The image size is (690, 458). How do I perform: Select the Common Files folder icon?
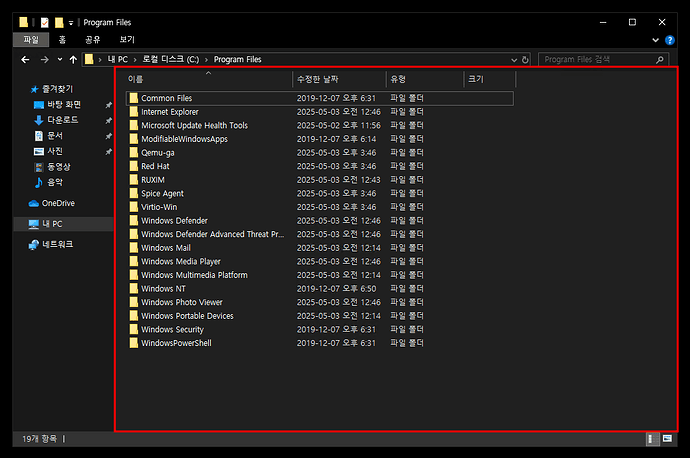[133, 98]
